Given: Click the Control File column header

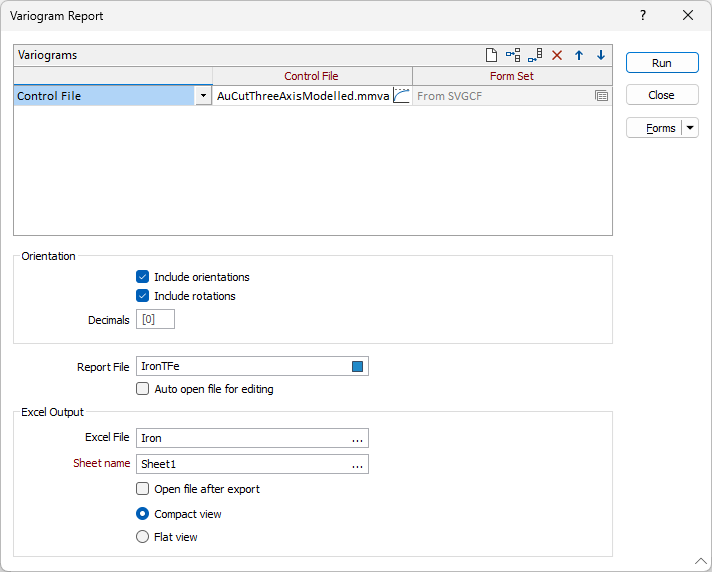Looking at the screenshot, I should 312,76.
